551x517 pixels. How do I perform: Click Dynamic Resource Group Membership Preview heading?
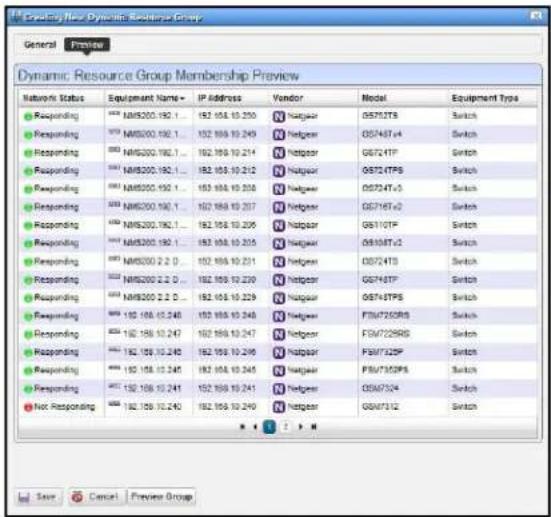pos(158,76)
